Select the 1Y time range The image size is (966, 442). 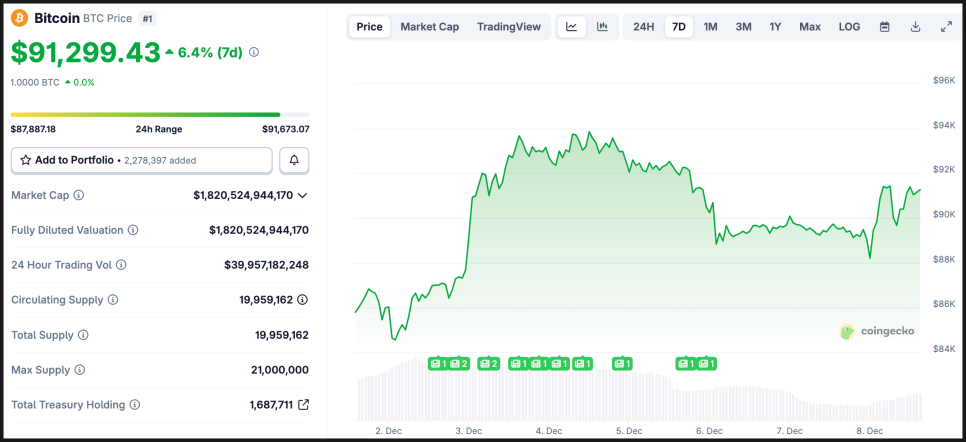[x=775, y=27]
